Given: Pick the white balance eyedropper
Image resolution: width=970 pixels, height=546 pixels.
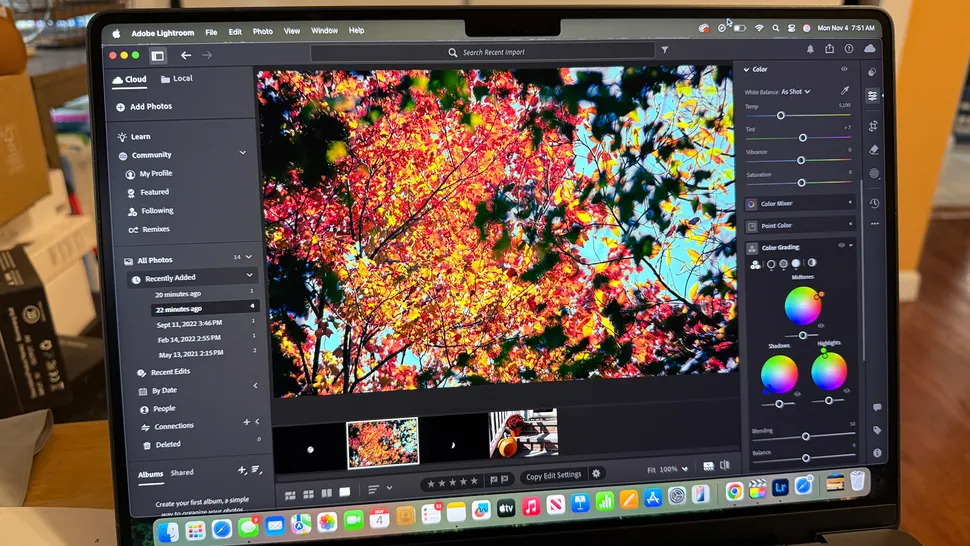Looking at the screenshot, I should pyautogui.click(x=845, y=90).
